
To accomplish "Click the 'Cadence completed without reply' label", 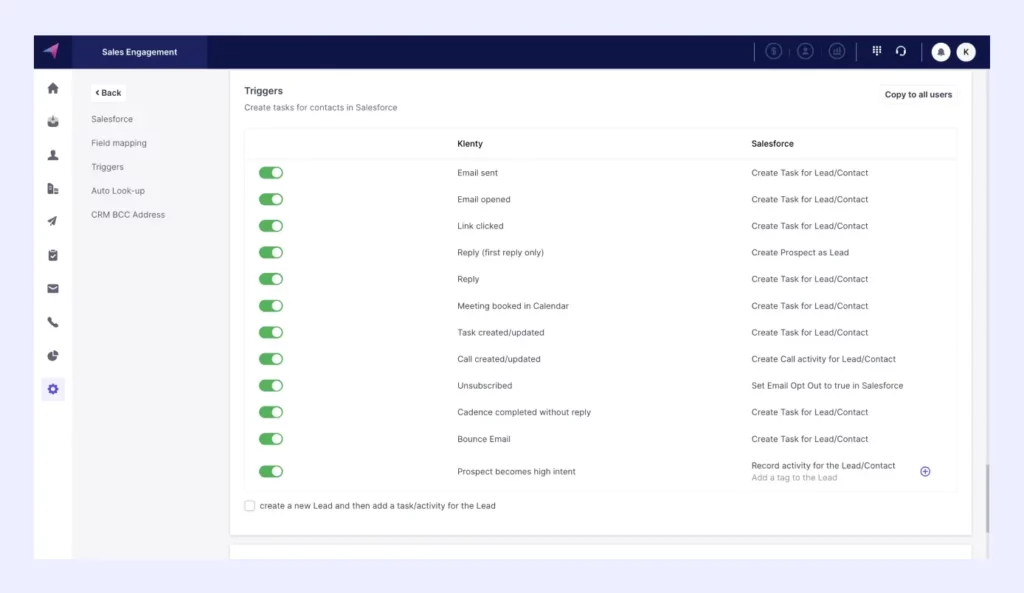I will pos(524,412).
